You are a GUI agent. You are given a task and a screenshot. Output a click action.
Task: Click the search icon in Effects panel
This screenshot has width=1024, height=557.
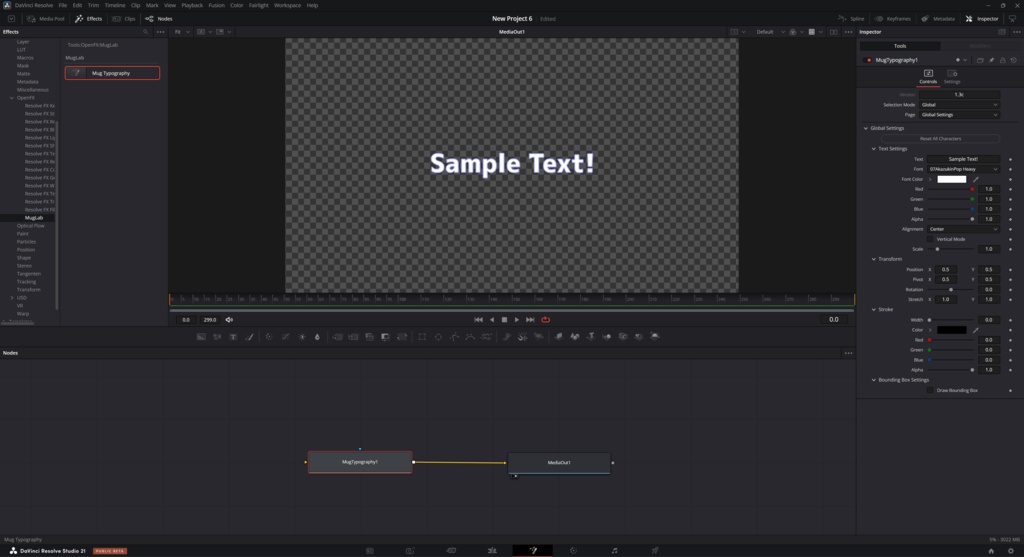(146, 32)
